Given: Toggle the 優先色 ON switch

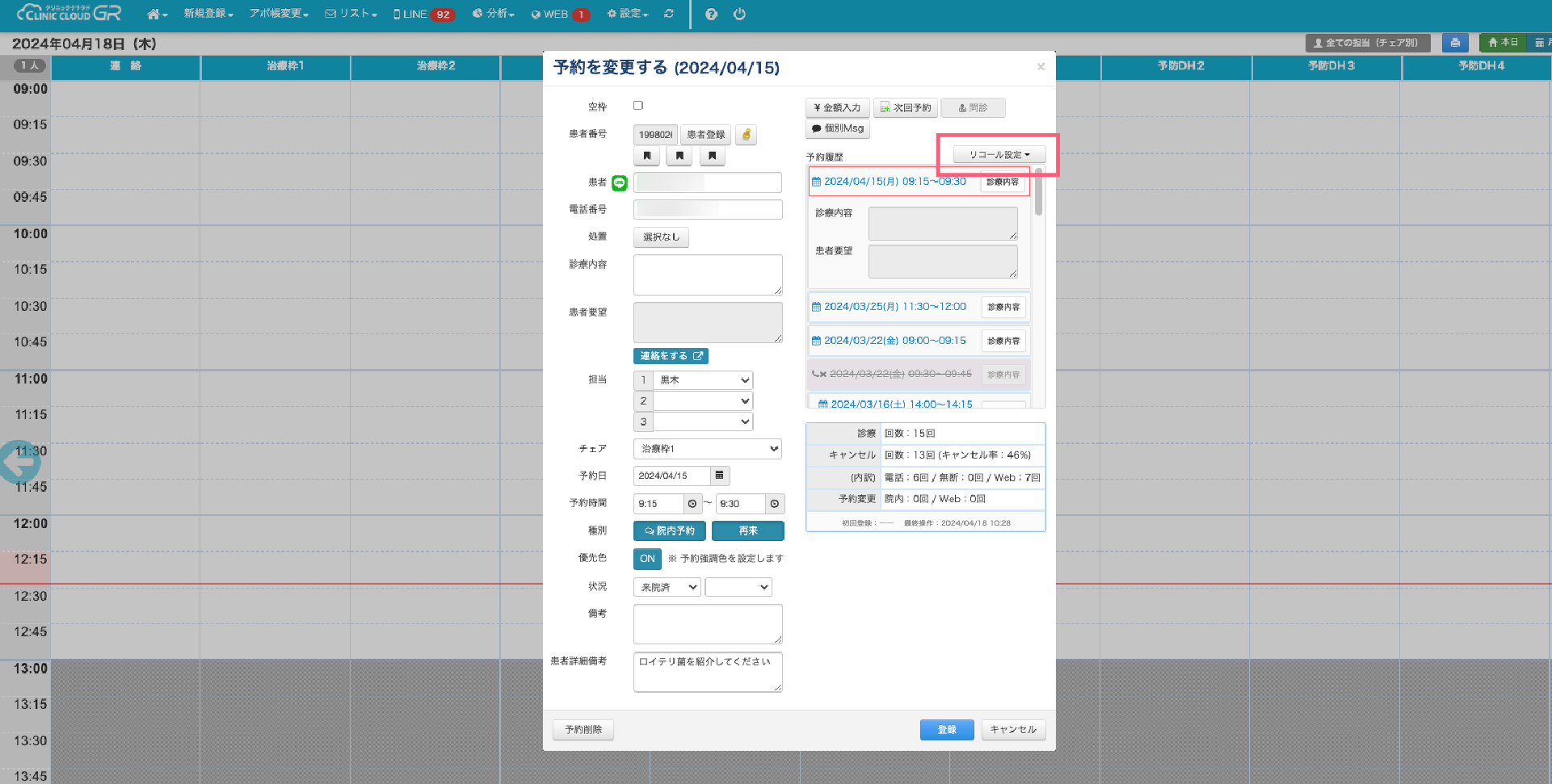Looking at the screenshot, I should tap(647, 559).
